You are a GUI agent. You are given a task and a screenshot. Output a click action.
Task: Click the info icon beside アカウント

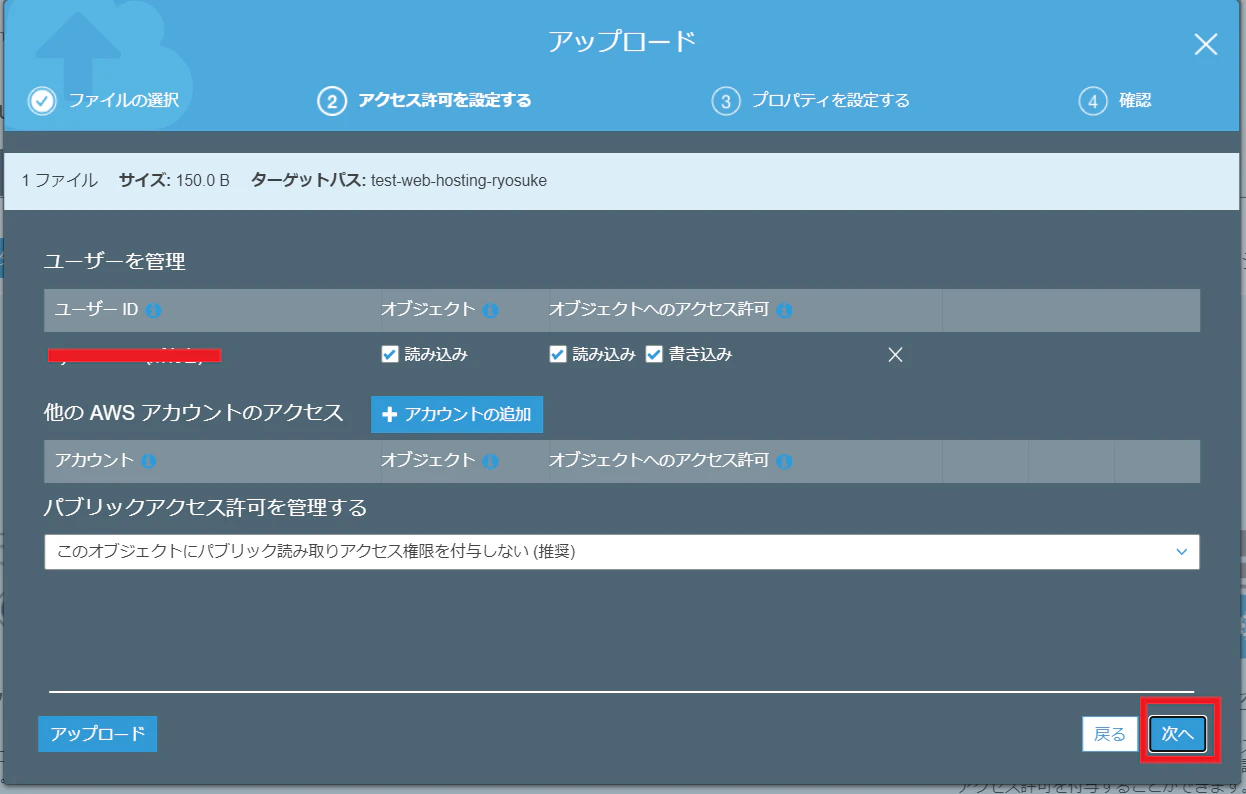(149, 461)
